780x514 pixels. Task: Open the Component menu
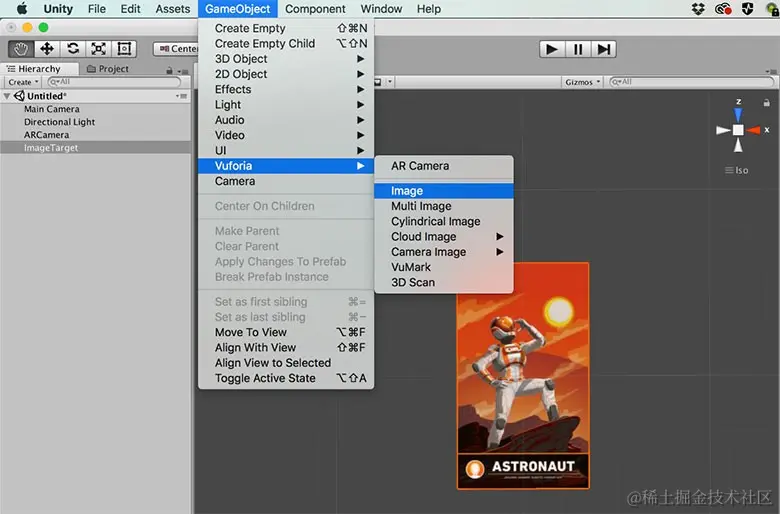pos(315,9)
